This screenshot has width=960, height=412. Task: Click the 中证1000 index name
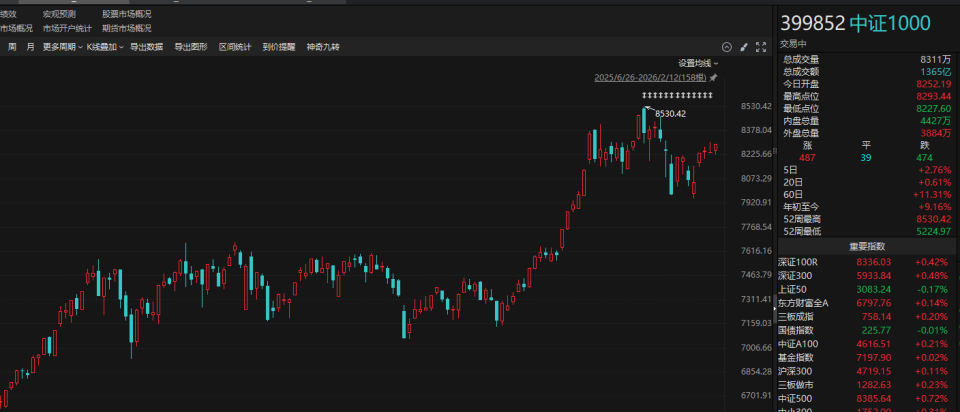coord(890,24)
